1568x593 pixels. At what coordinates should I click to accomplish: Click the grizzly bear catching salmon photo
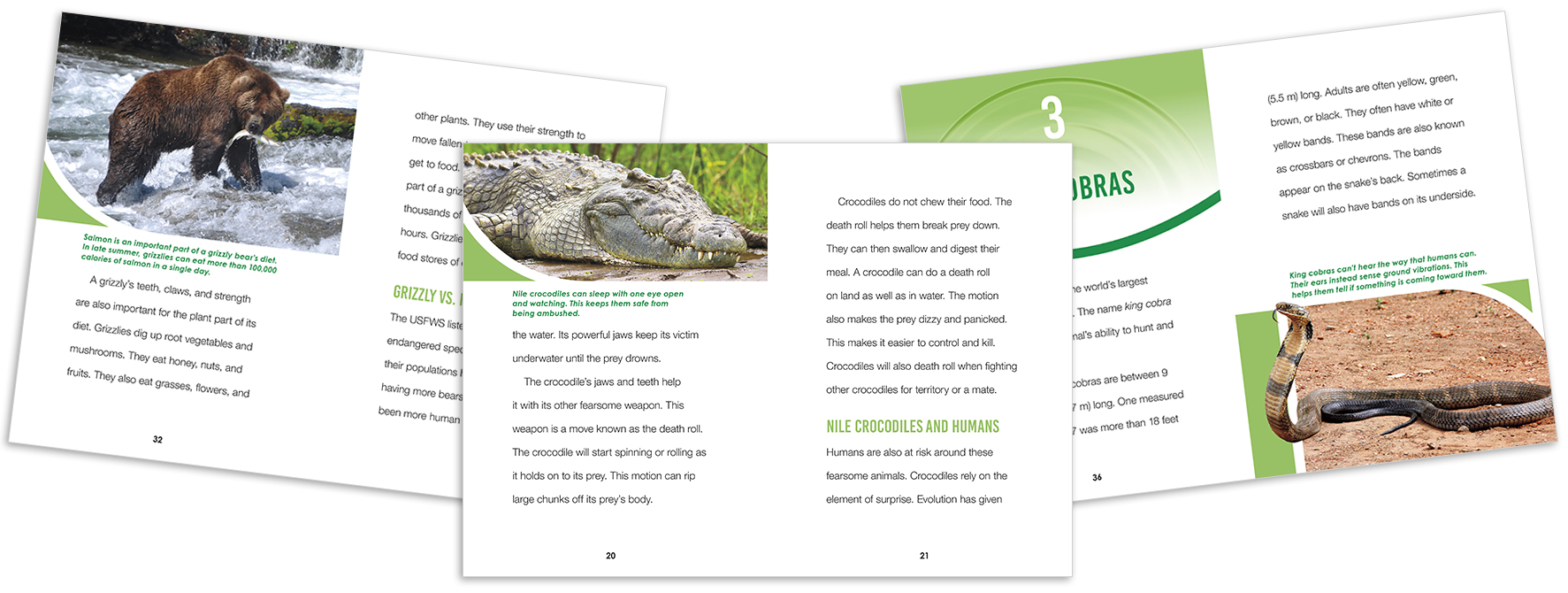203,133
